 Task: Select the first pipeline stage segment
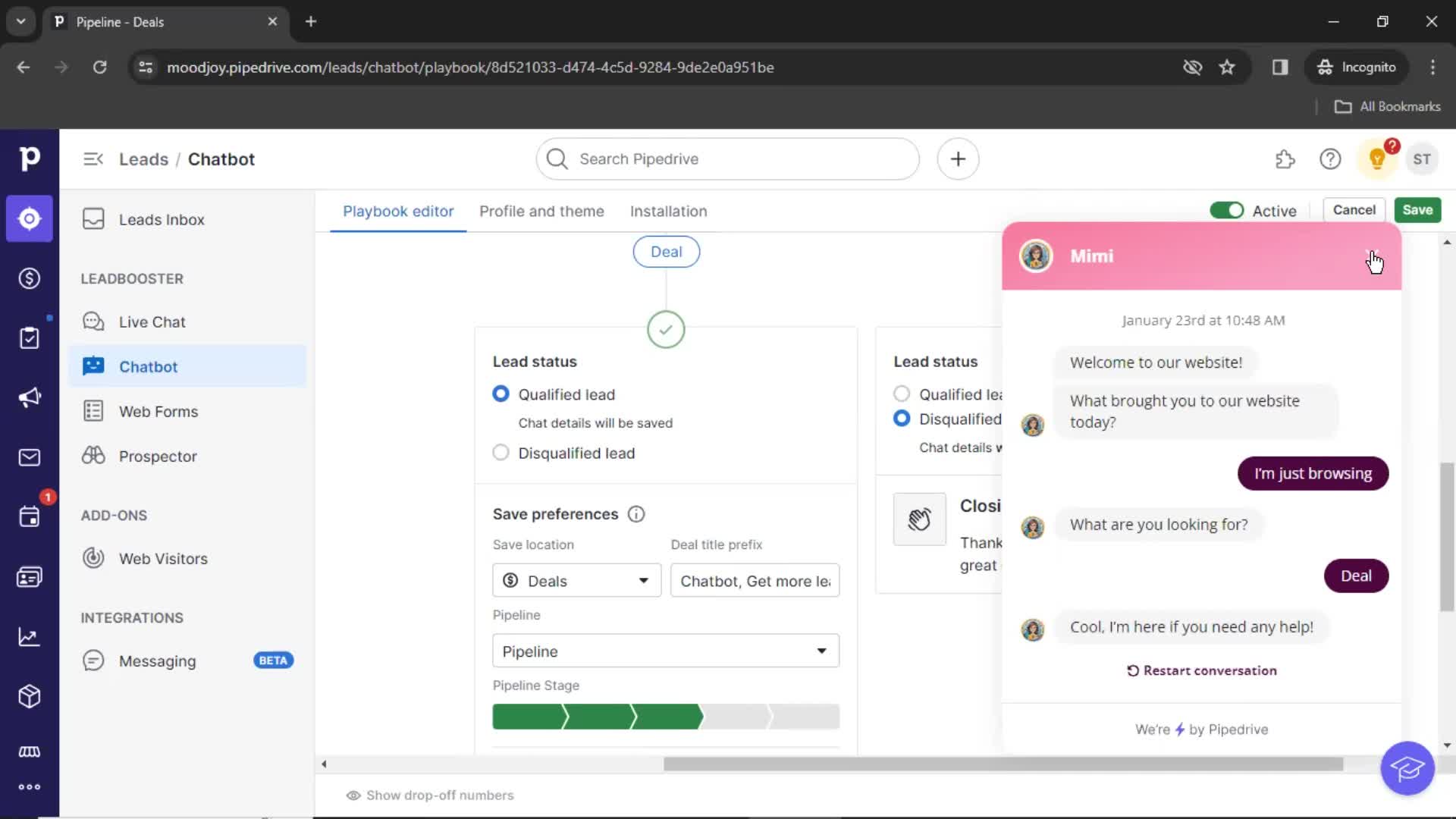pyautogui.click(x=529, y=717)
